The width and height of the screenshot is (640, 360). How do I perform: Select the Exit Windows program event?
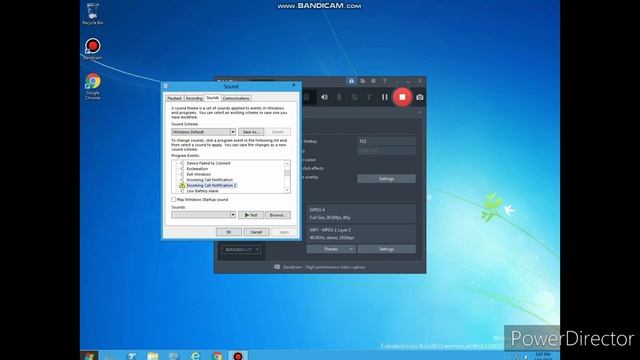pyautogui.click(x=199, y=174)
